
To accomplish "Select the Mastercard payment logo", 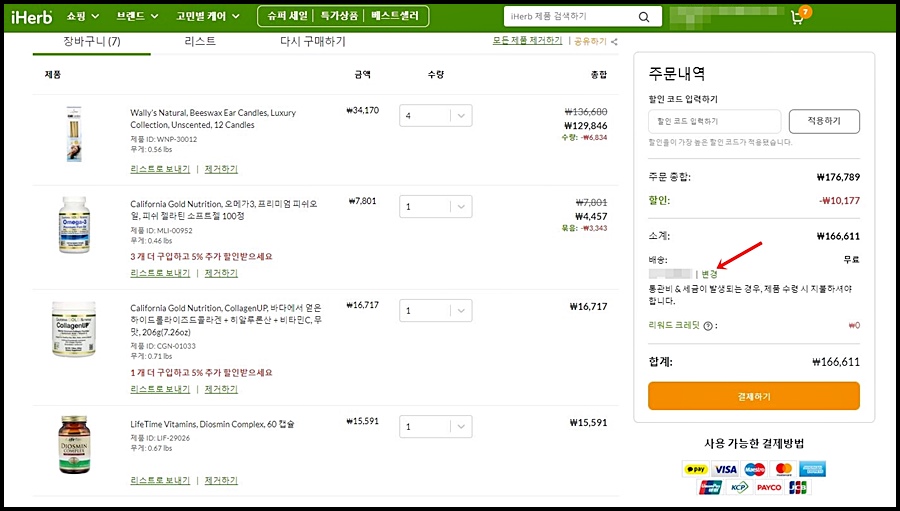I will coord(783,469).
